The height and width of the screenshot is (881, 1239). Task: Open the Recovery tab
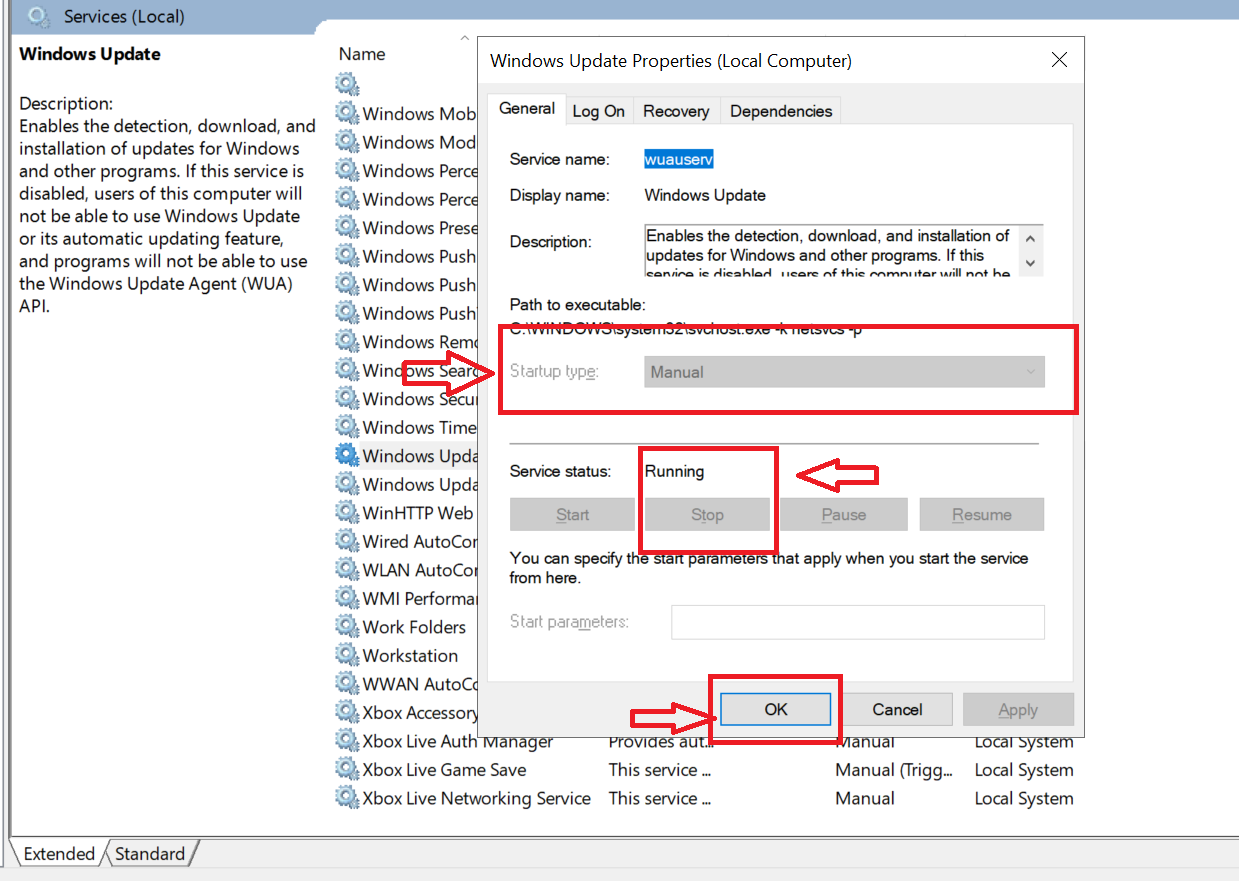(676, 111)
